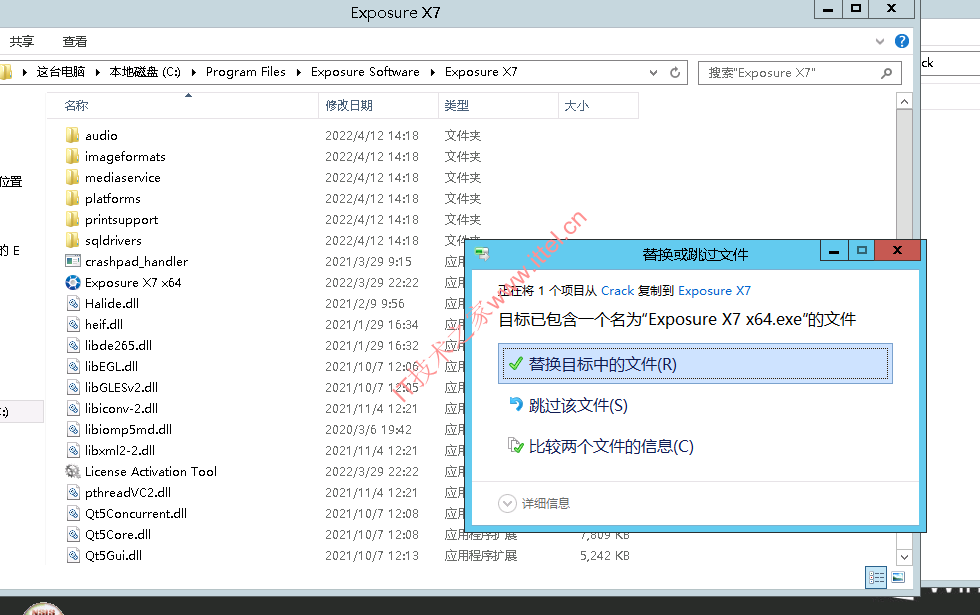This screenshot has height=615, width=980.
Task: Sort files by 名称 column
Action: (x=182, y=106)
